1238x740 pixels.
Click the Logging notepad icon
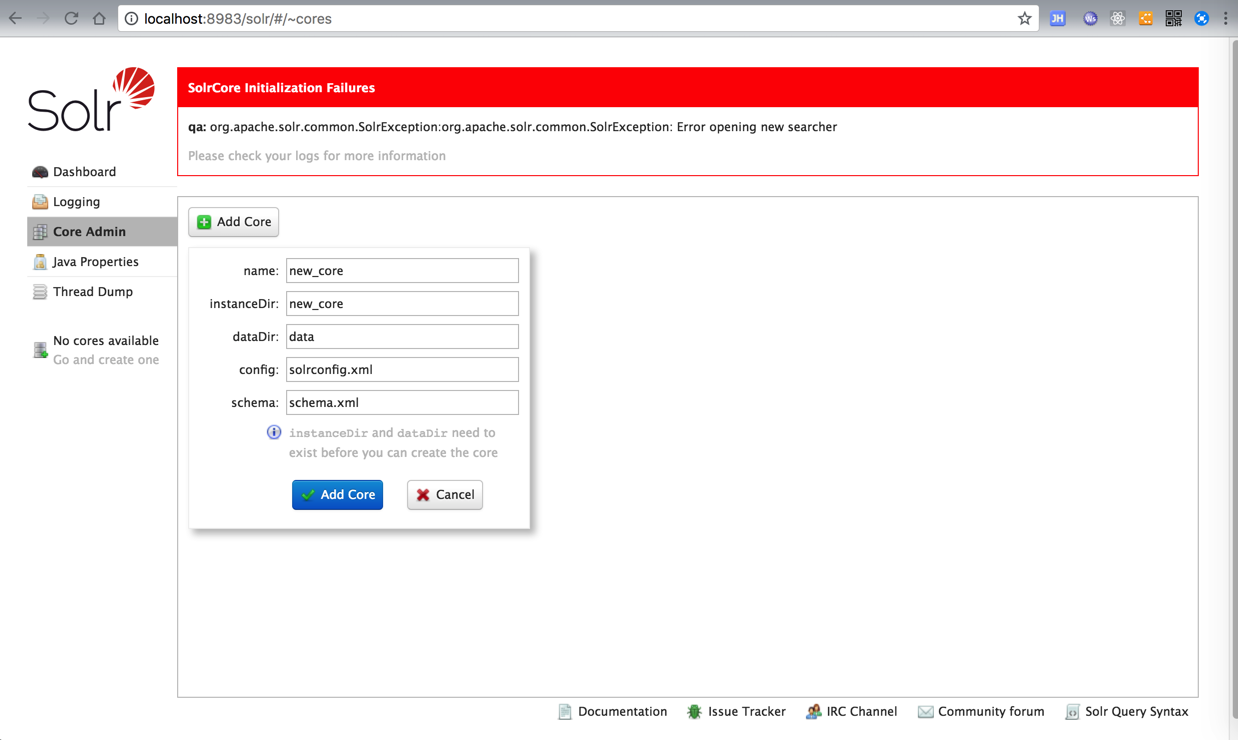(x=40, y=202)
